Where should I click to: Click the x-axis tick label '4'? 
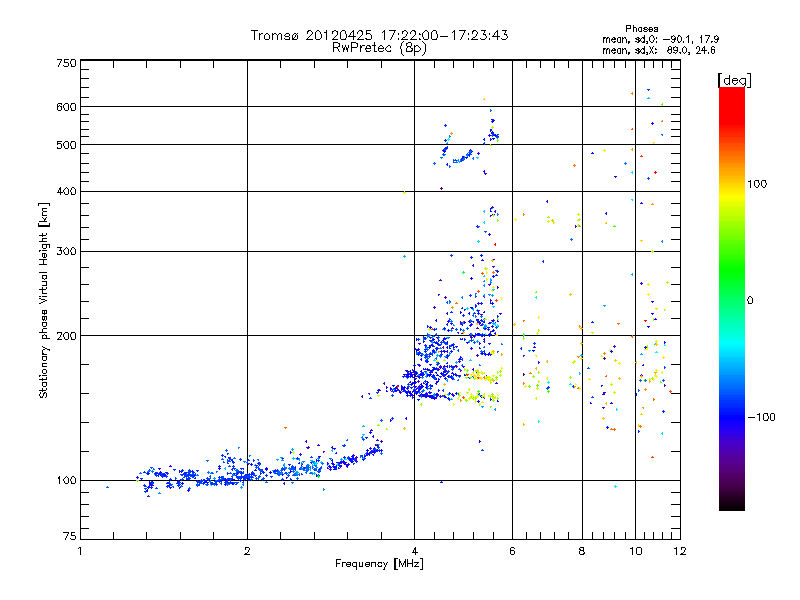(x=414, y=551)
